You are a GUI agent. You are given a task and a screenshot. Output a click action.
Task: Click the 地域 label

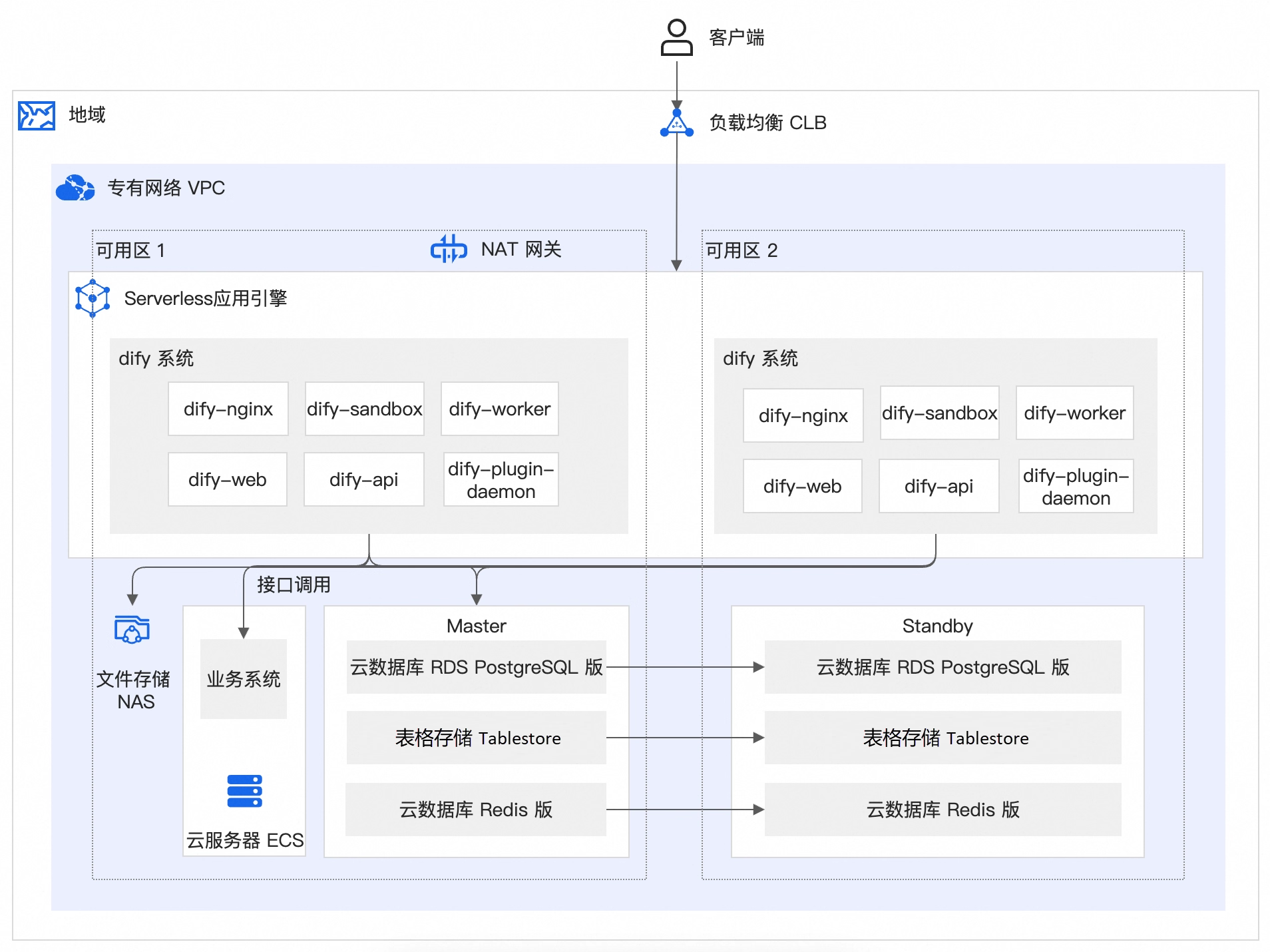point(87,115)
